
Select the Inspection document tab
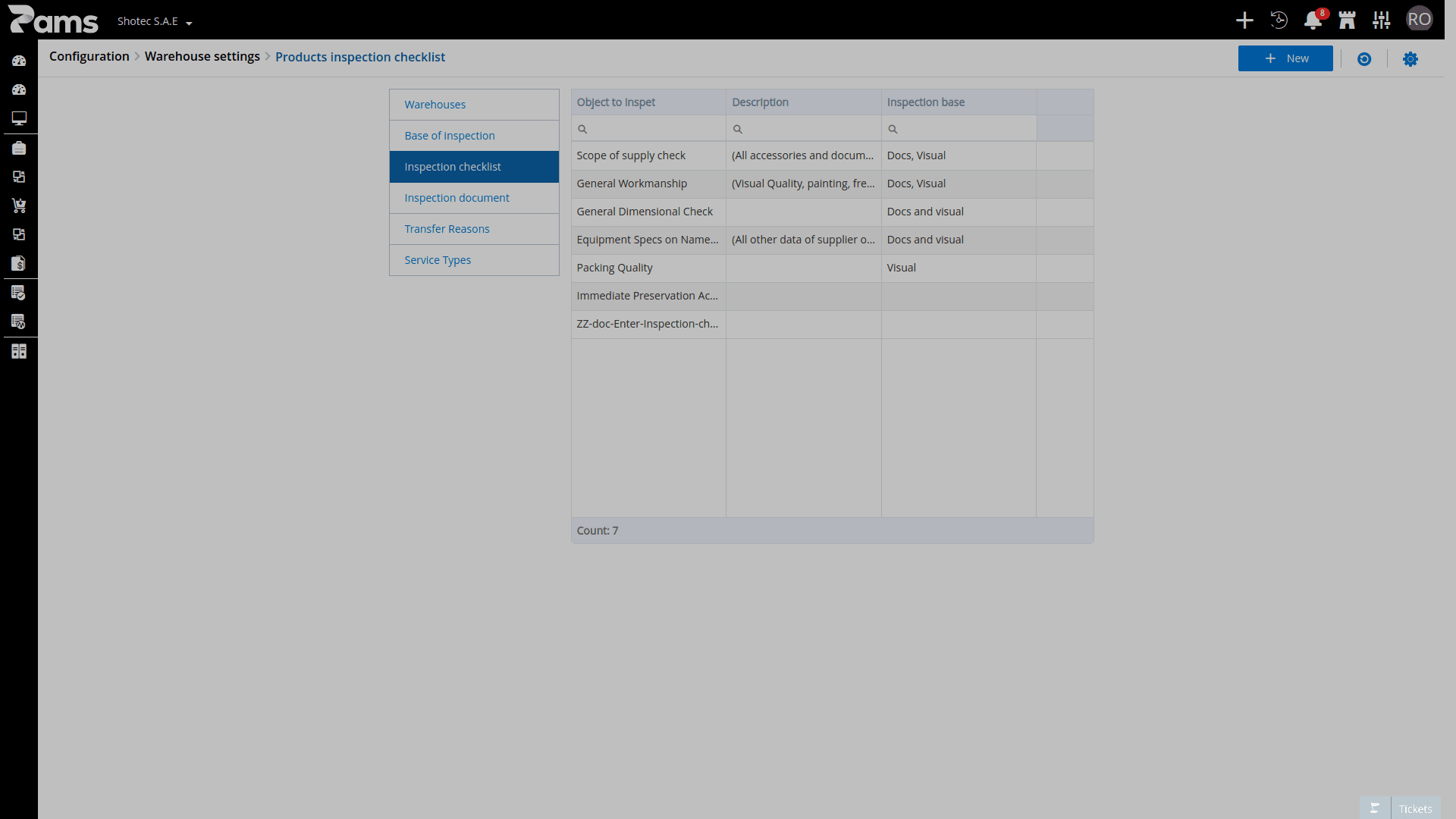474,198
